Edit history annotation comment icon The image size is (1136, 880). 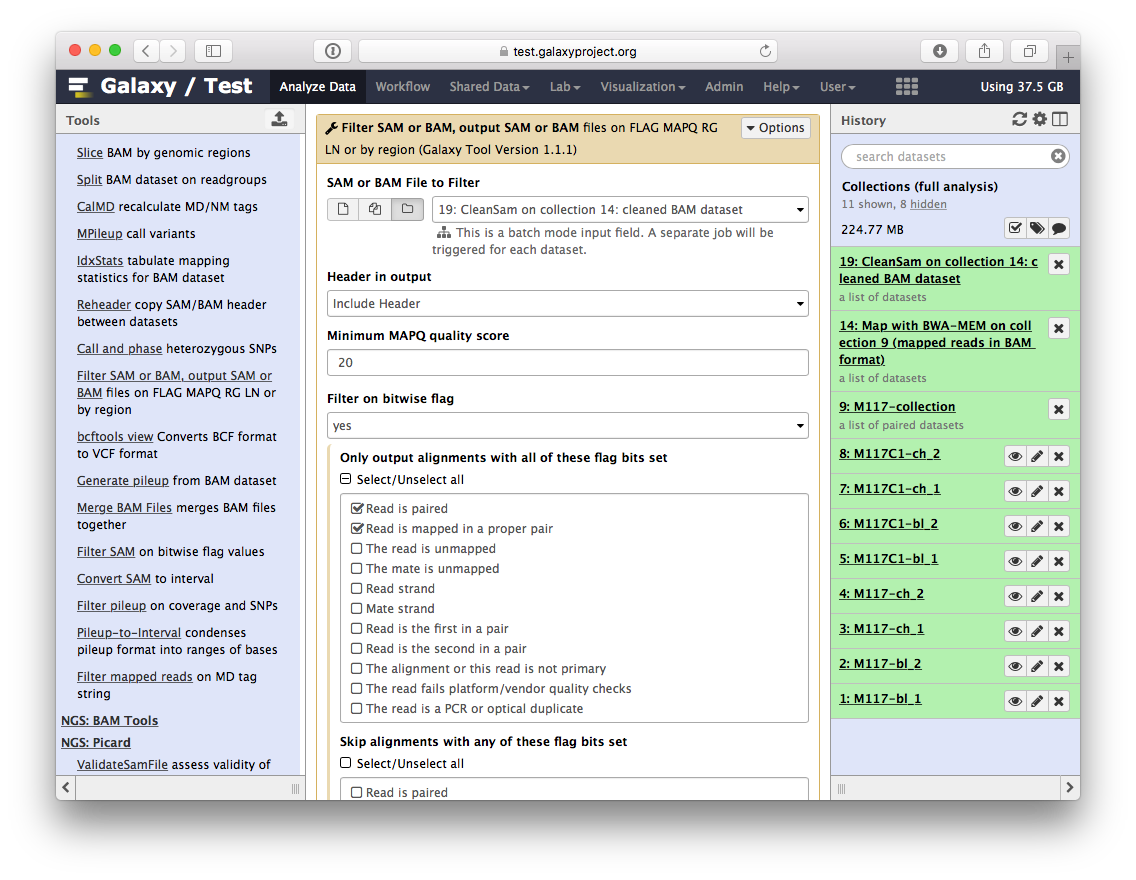[x=1058, y=229]
